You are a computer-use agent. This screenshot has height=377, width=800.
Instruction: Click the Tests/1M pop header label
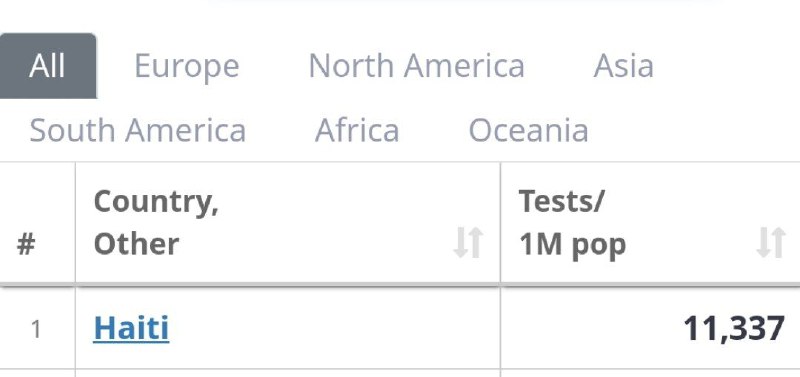point(572,222)
